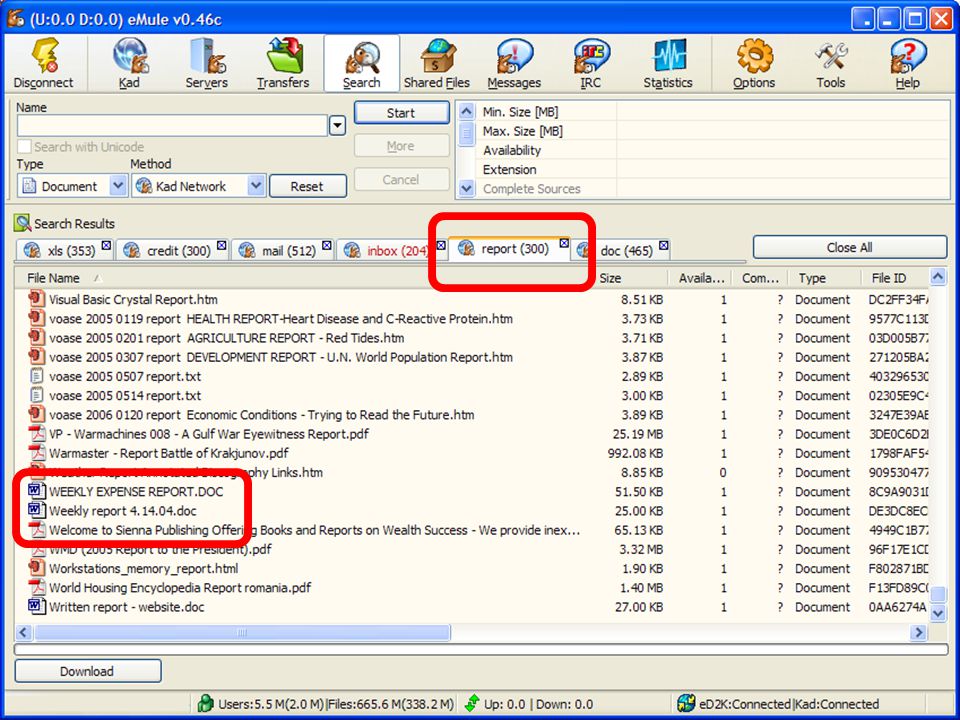Sort results by Size column header
This screenshot has height=720, width=960.
point(630,278)
